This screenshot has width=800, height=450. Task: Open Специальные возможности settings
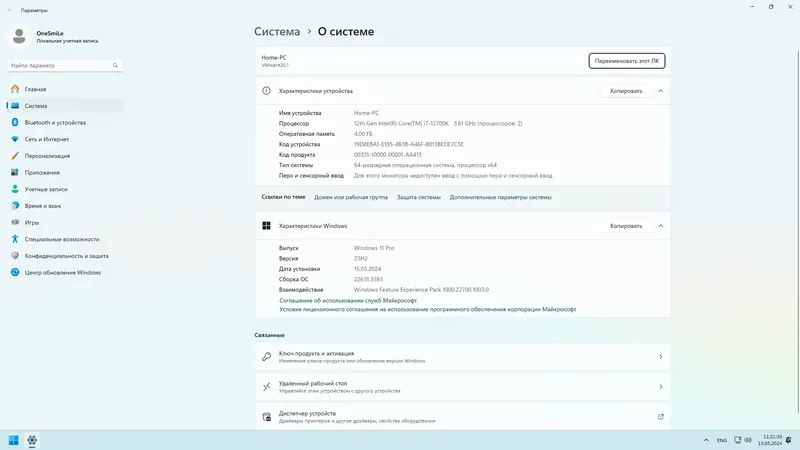pyautogui.click(x=60, y=239)
